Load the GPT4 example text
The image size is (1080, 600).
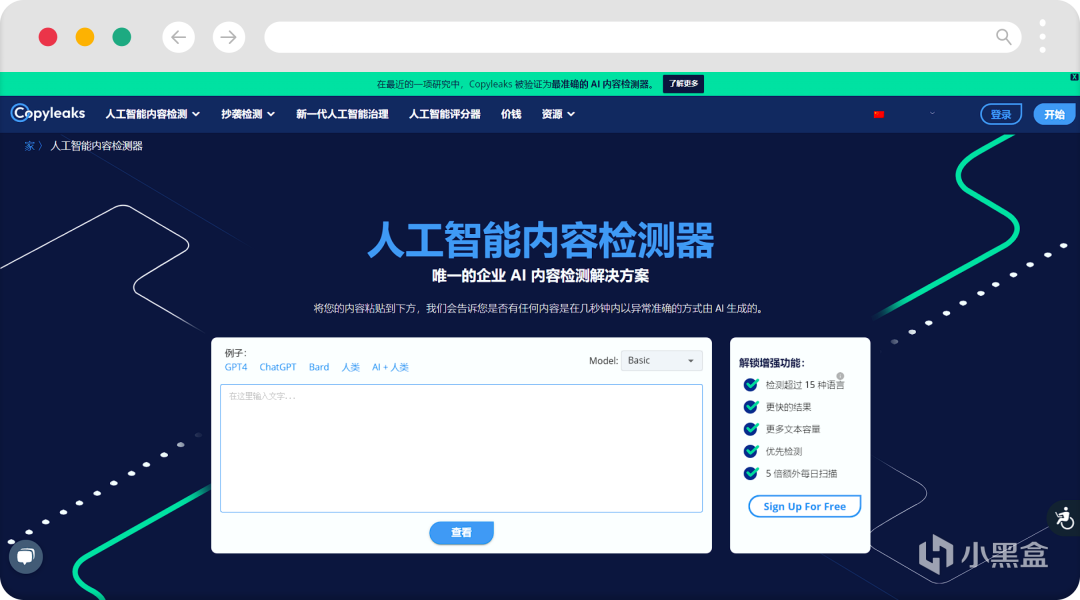coord(236,367)
